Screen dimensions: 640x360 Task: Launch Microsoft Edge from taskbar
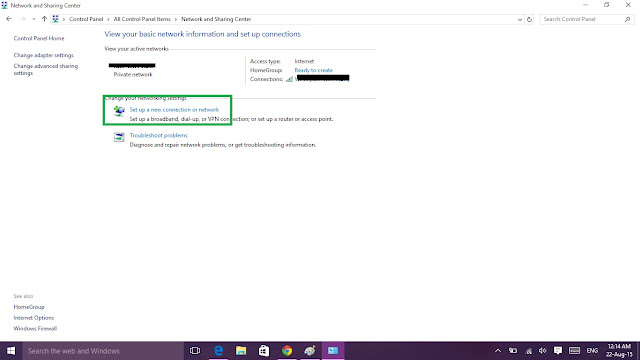[218, 351]
